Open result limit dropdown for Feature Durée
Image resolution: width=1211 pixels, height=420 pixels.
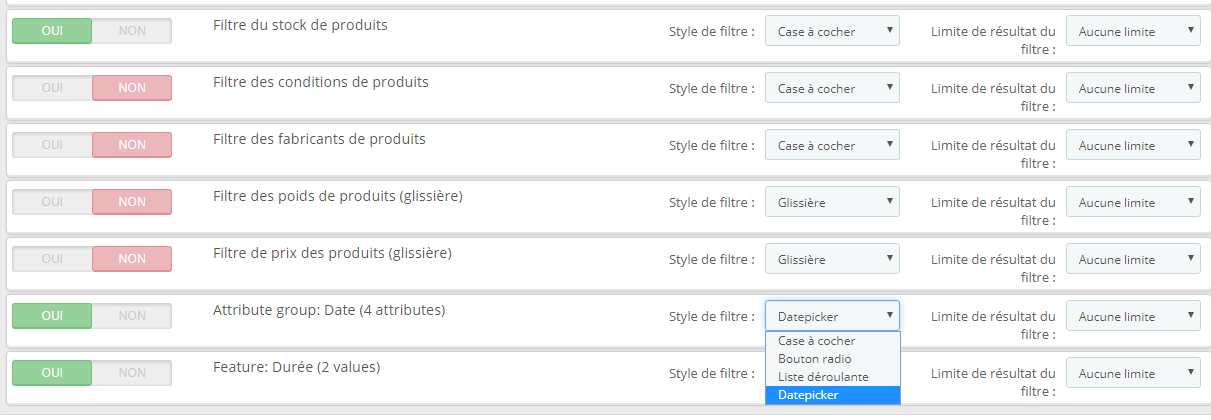coord(1133,373)
